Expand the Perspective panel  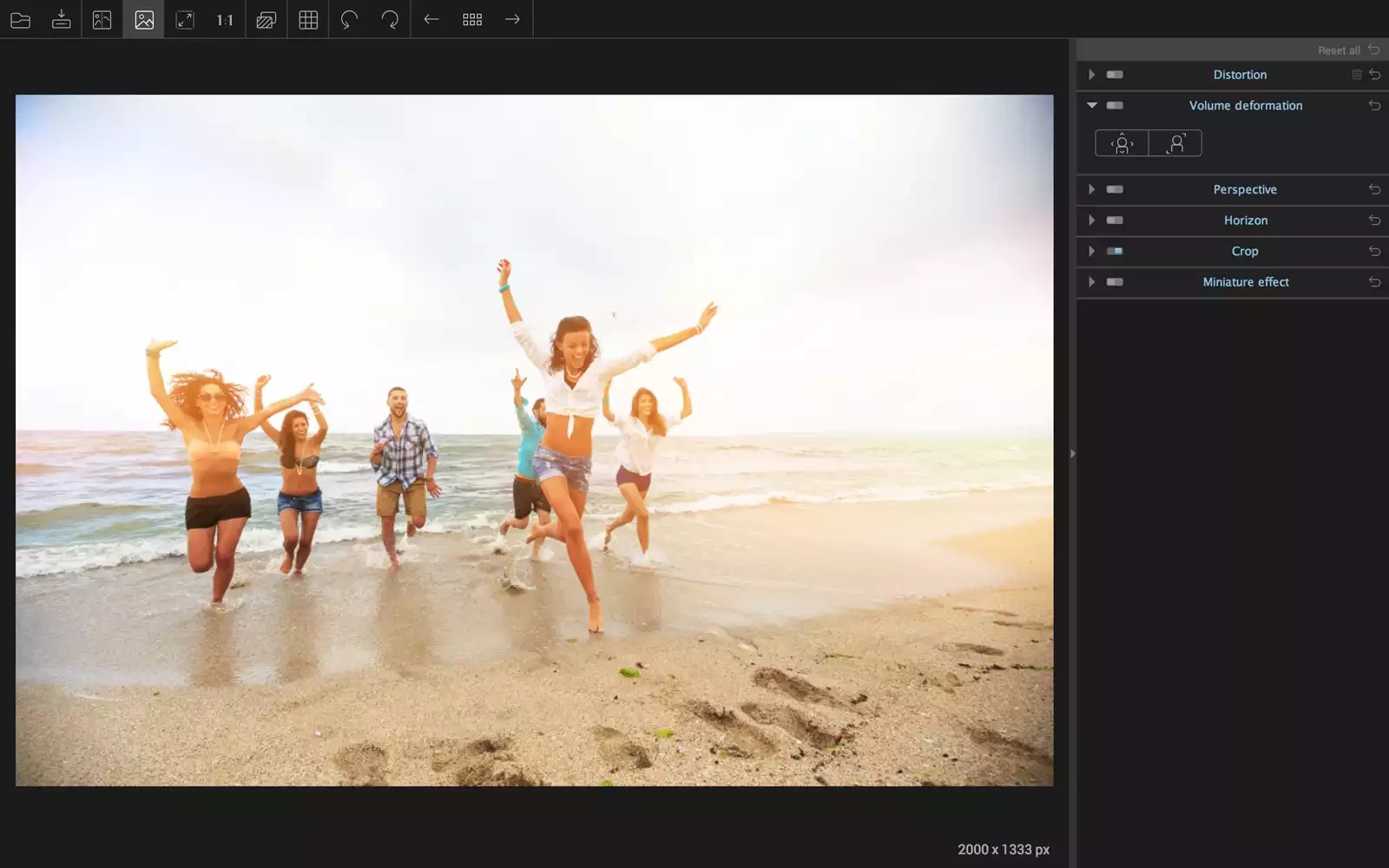click(x=1091, y=189)
